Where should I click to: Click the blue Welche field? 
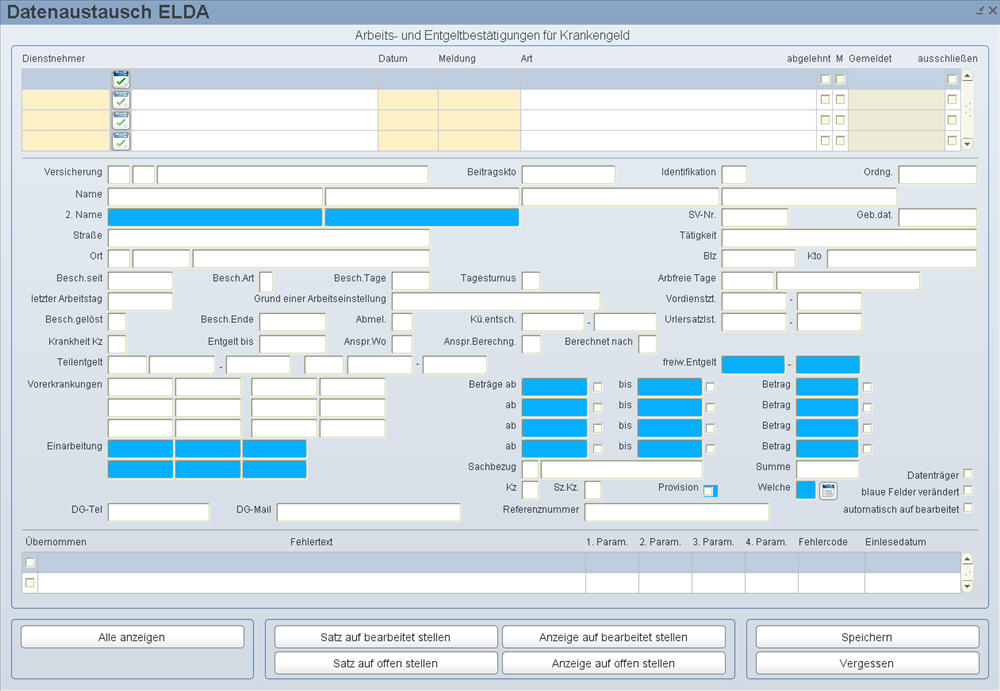805,489
